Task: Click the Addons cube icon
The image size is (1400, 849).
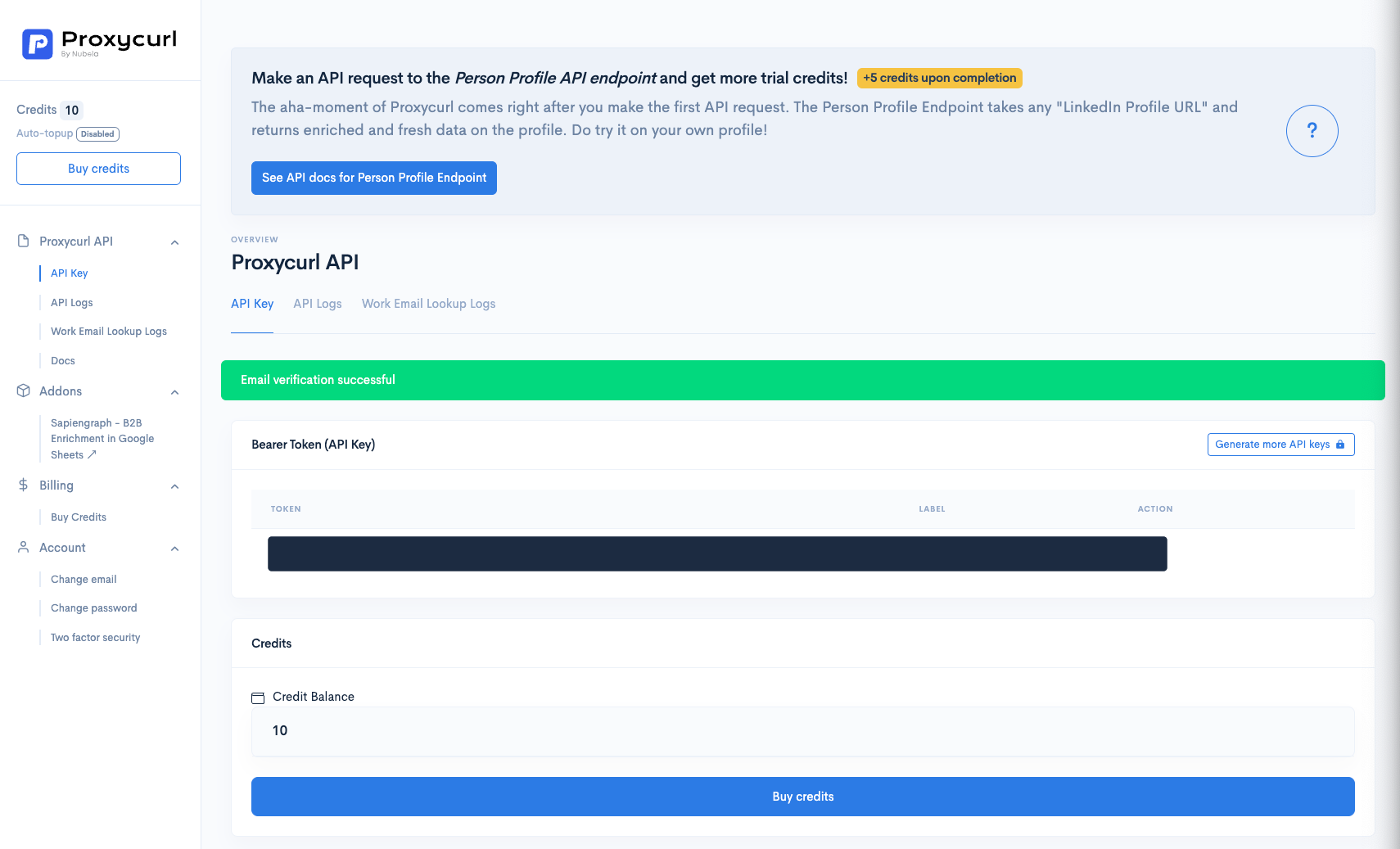Action: click(x=24, y=391)
